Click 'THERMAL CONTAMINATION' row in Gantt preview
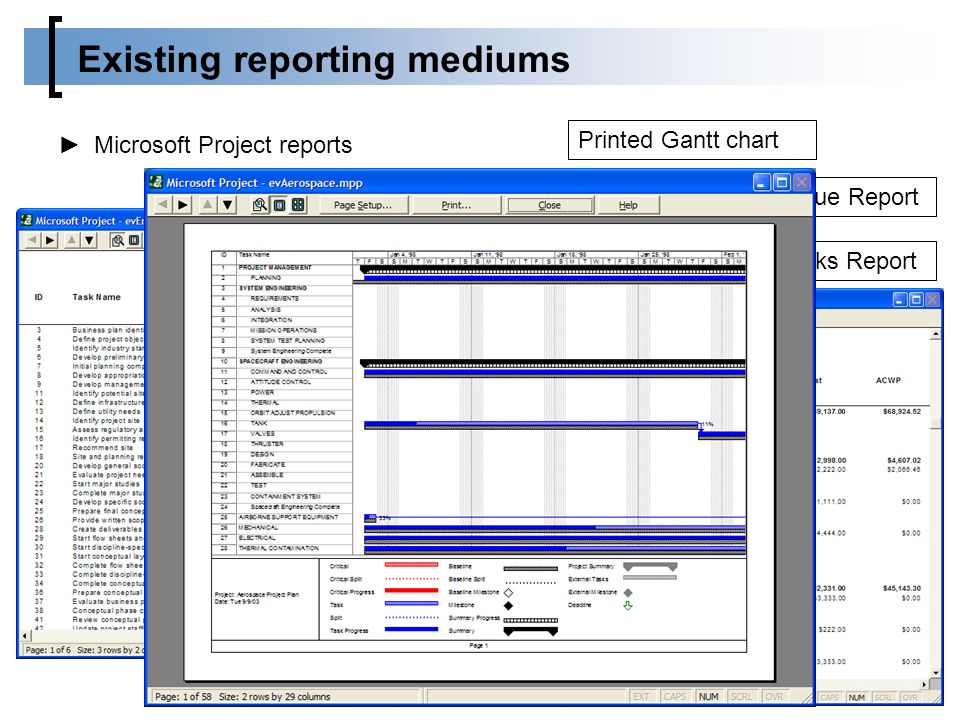The height and width of the screenshot is (720, 960). tap(279, 549)
